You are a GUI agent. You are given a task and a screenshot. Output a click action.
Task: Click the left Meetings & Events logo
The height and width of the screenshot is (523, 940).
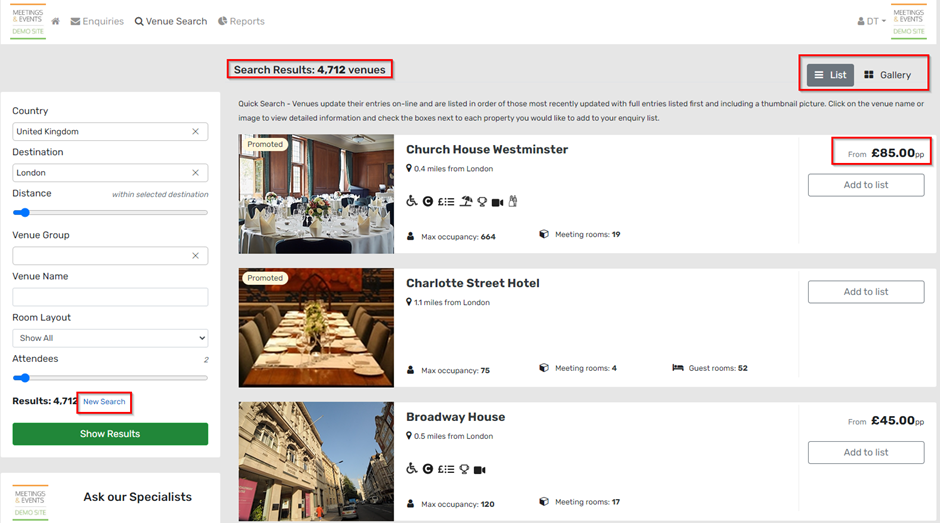click(x=28, y=22)
